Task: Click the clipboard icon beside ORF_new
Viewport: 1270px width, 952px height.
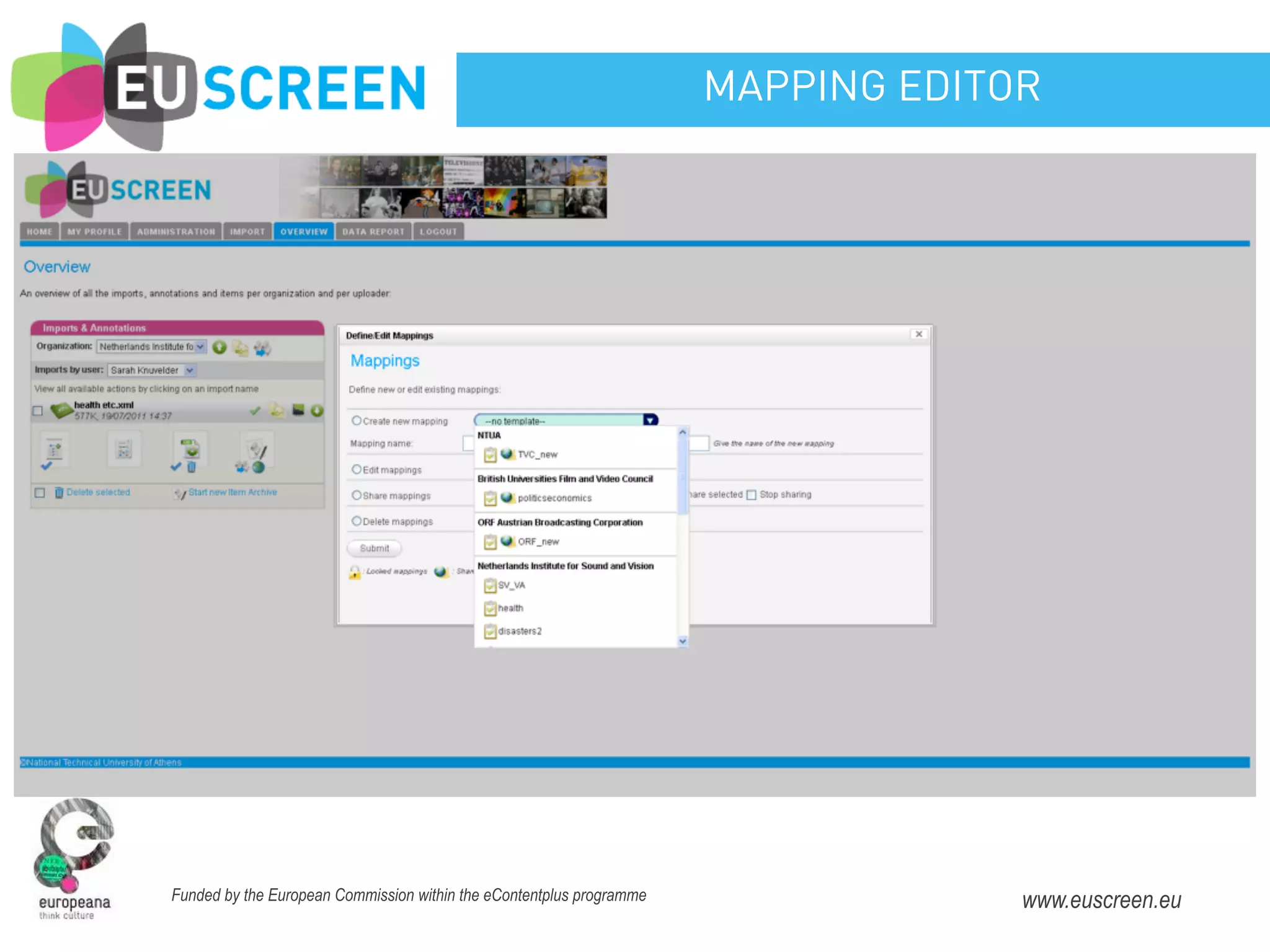Action: pos(490,542)
